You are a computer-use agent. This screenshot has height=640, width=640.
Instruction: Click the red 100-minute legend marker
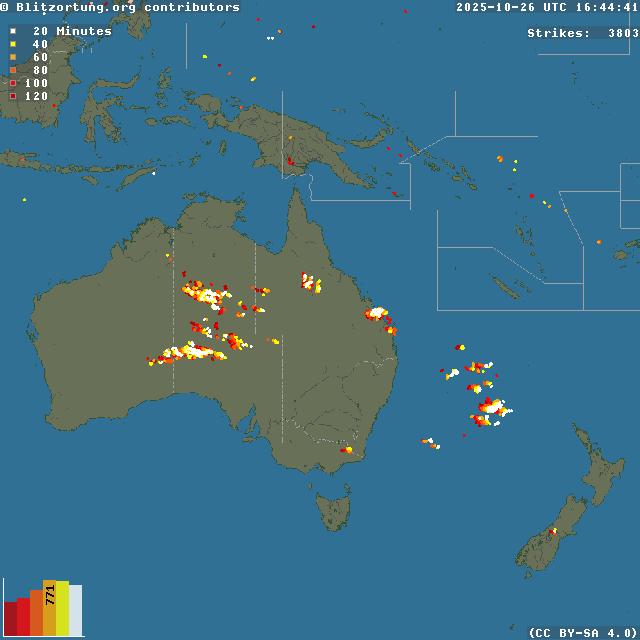click(13, 83)
